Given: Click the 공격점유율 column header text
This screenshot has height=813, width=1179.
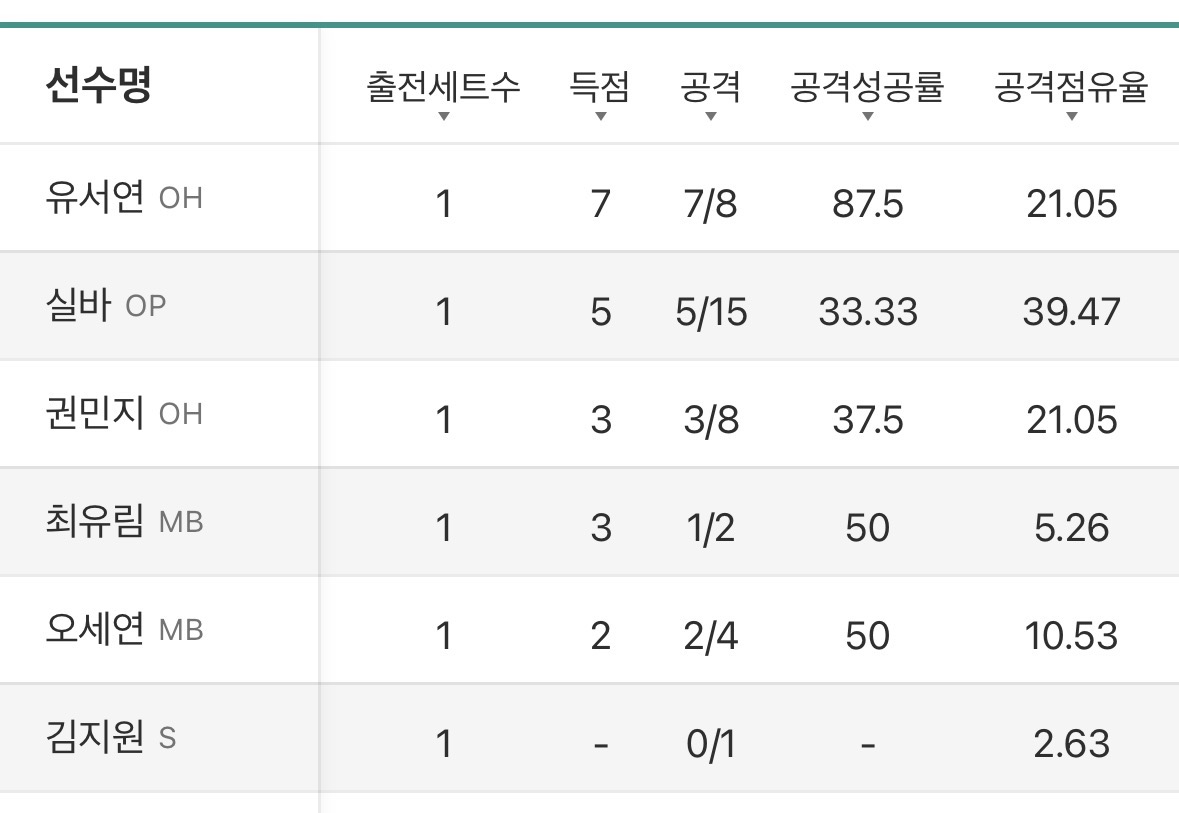Looking at the screenshot, I should [x=1071, y=86].
